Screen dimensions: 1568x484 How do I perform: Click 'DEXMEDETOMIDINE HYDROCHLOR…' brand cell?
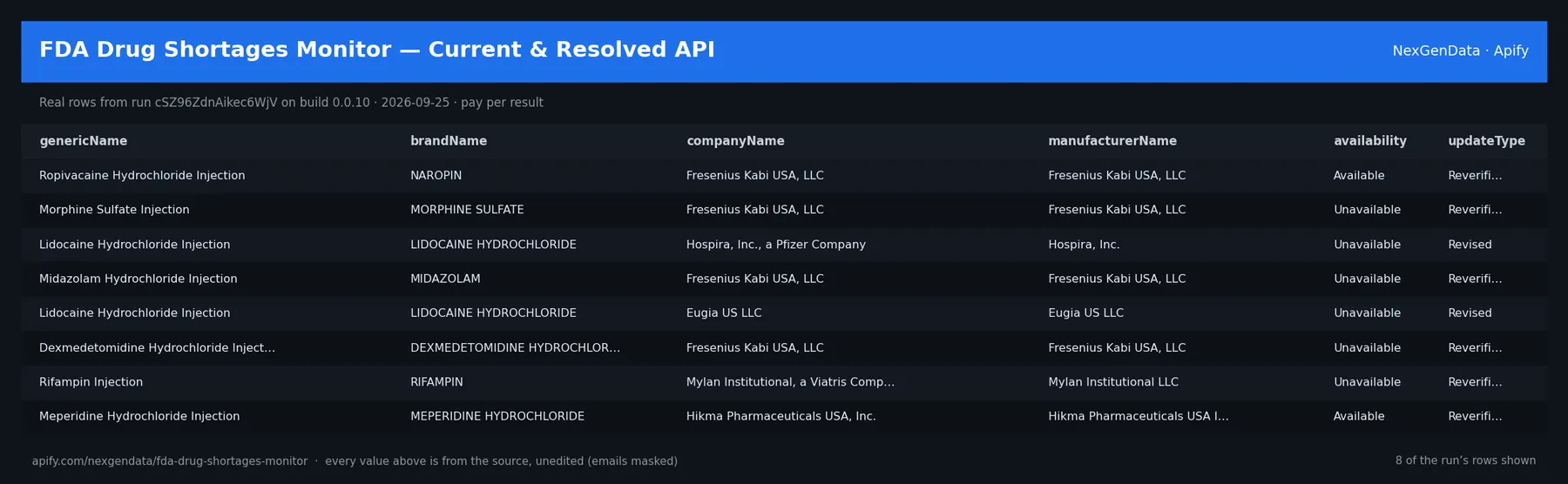click(515, 348)
